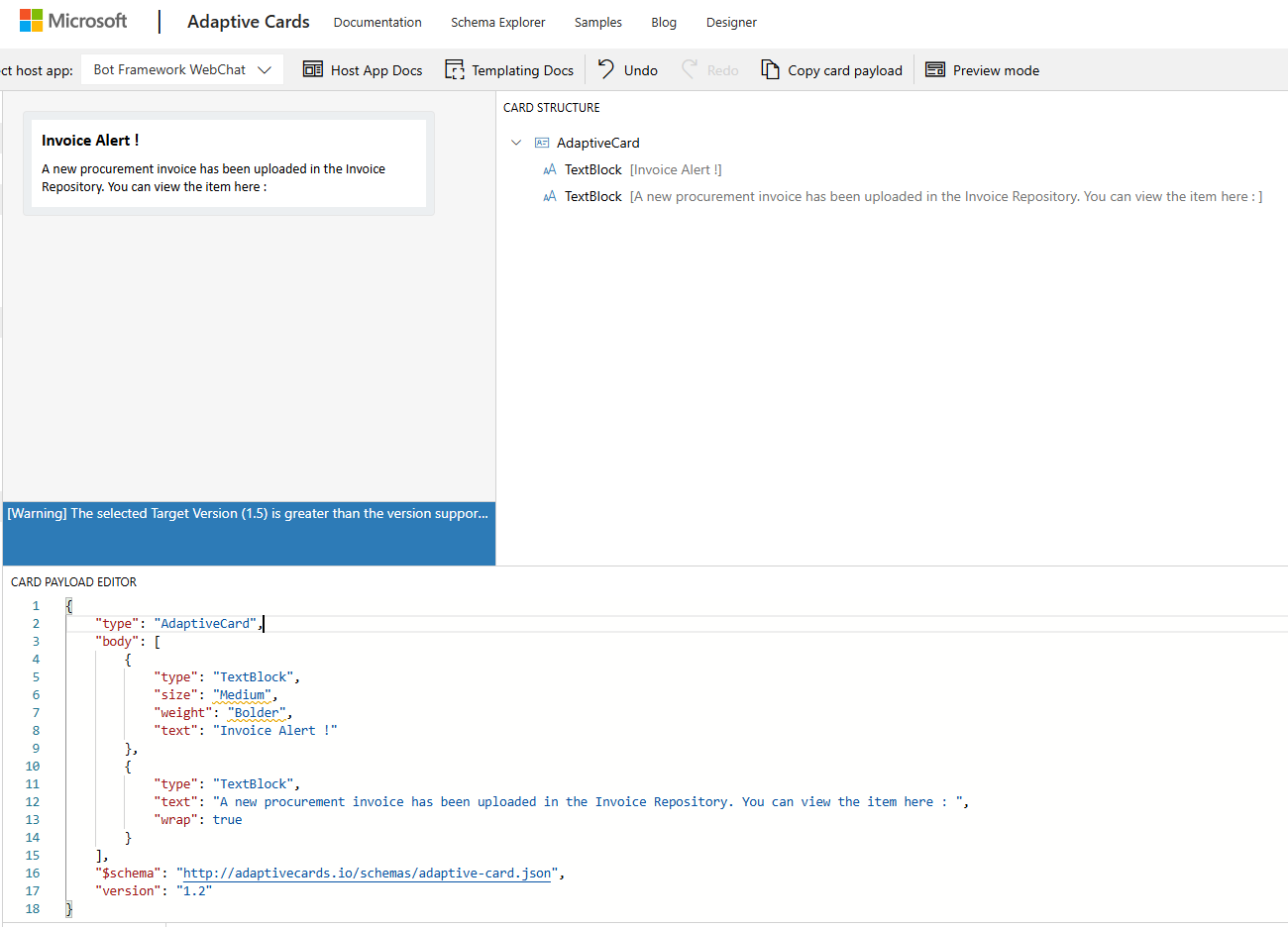This screenshot has height=927, width=1288.
Task: Open the Blog link
Action: (664, 22)
